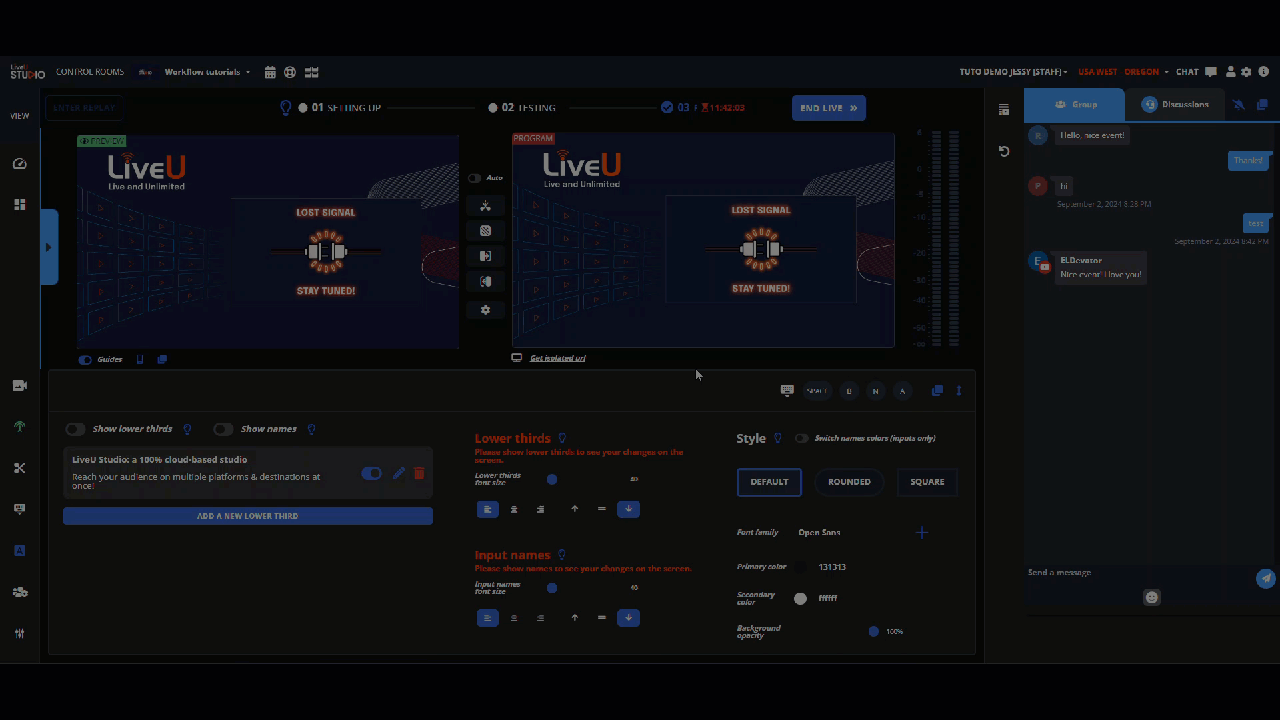Open the rundown list icon near chat

pos(1004,110)
